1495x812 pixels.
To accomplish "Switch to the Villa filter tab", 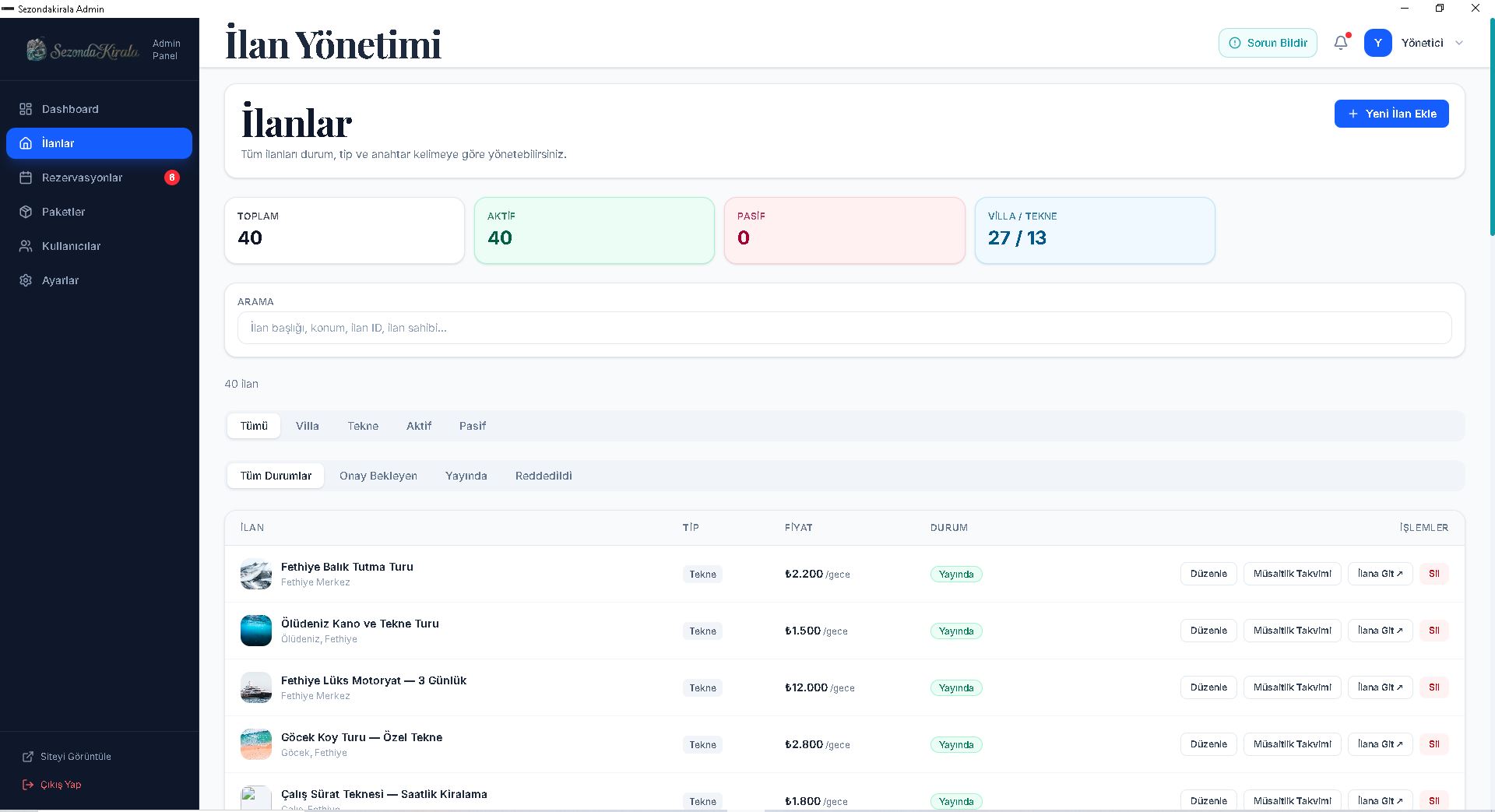I will [308, 426].
